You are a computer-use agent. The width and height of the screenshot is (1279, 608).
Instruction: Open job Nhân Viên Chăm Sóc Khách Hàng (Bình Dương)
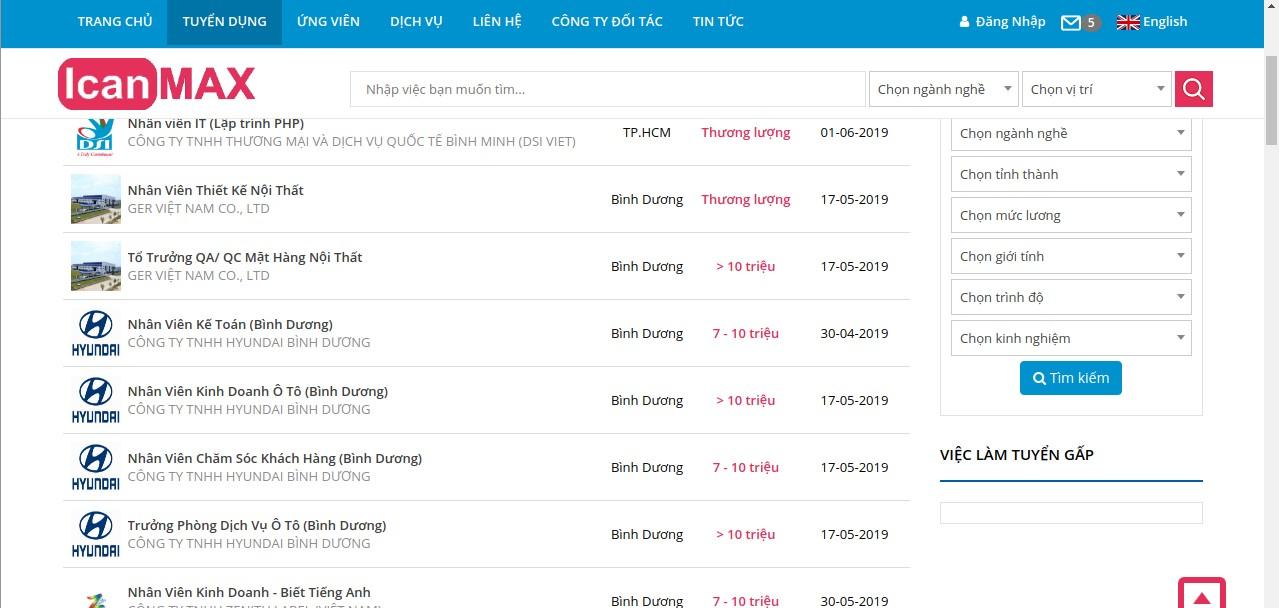pos(275,458)
